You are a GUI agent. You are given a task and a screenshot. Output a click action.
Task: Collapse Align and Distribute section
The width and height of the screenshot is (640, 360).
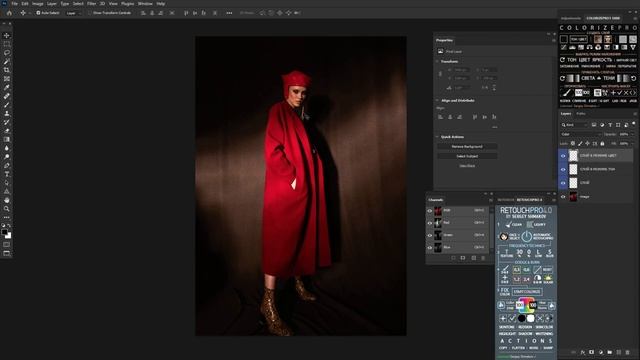pyautogui.click(x=437, y=100)
